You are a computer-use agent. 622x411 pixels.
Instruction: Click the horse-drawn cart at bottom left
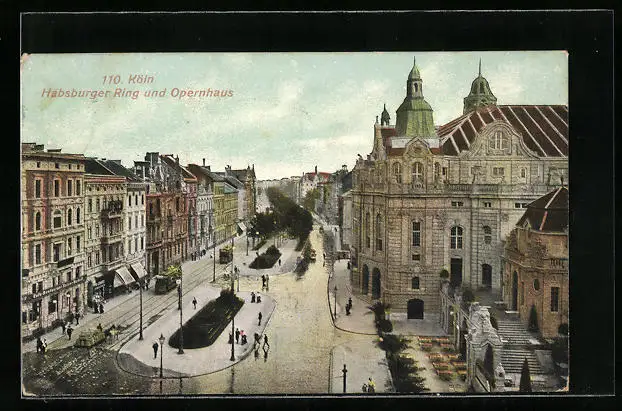(92, 338)
